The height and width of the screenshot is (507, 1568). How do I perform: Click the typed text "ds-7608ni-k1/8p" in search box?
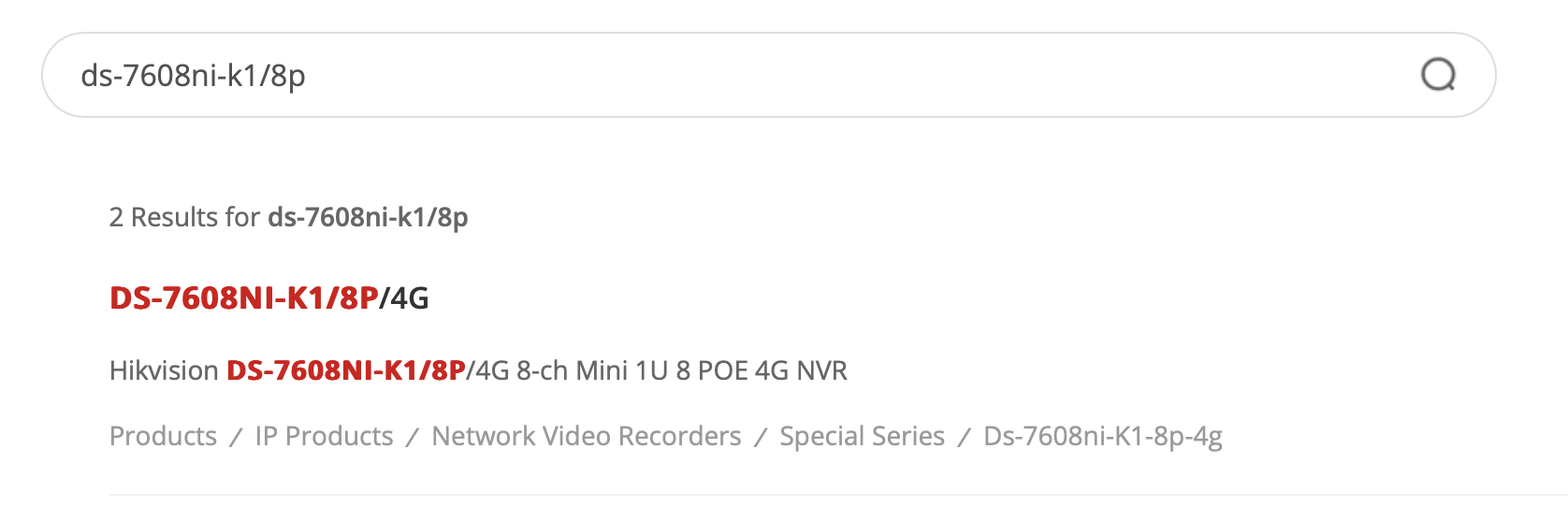pos(193,75)
